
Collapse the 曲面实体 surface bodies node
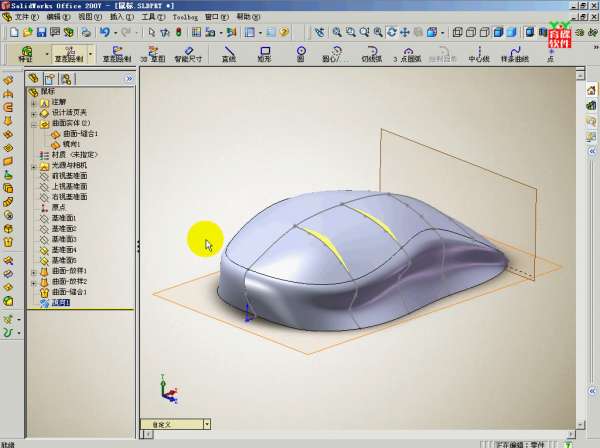(x=33, y=123)
